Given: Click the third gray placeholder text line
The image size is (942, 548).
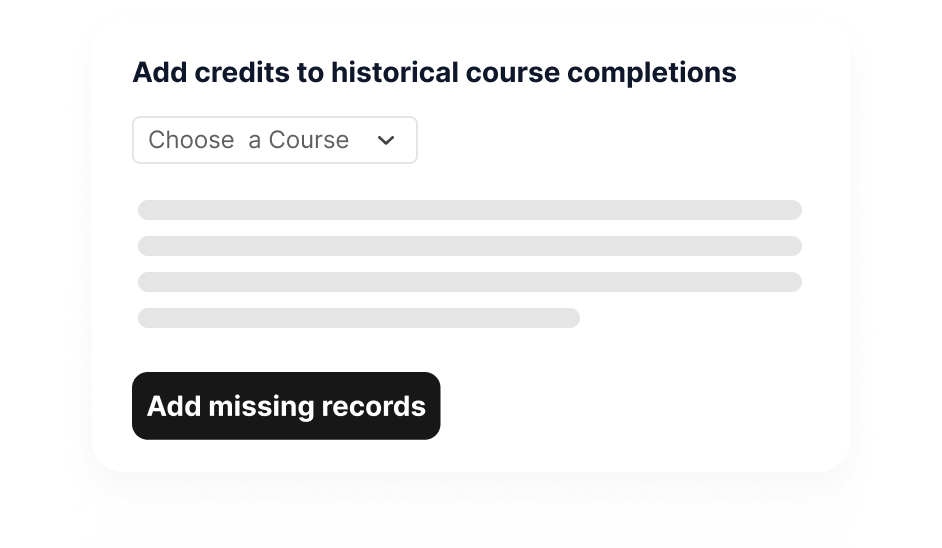Looking at the screenshot, I should [470, 282].
